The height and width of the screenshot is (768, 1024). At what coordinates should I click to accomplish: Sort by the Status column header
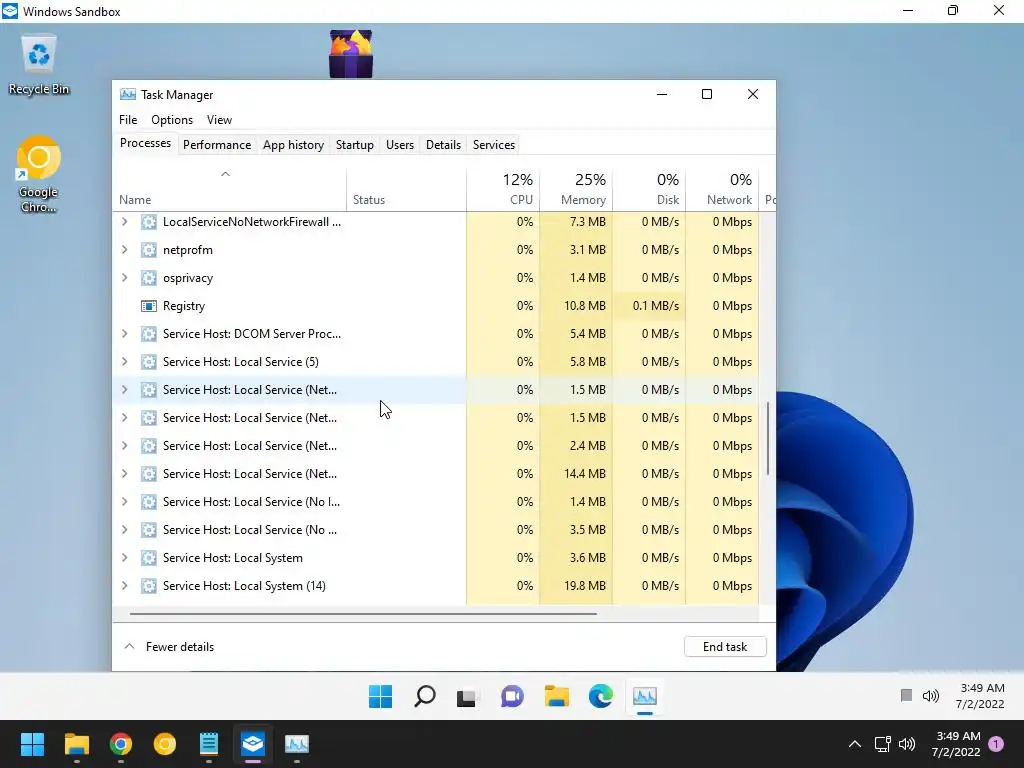406,189
